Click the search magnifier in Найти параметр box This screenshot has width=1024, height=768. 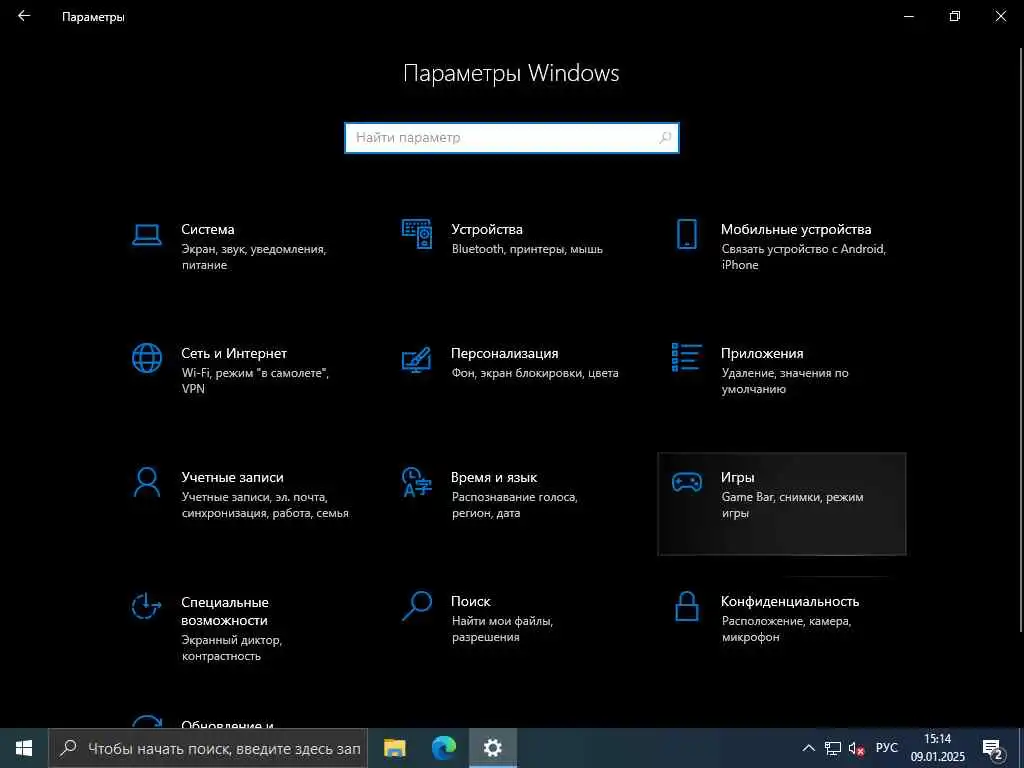(x=665, y=138)
